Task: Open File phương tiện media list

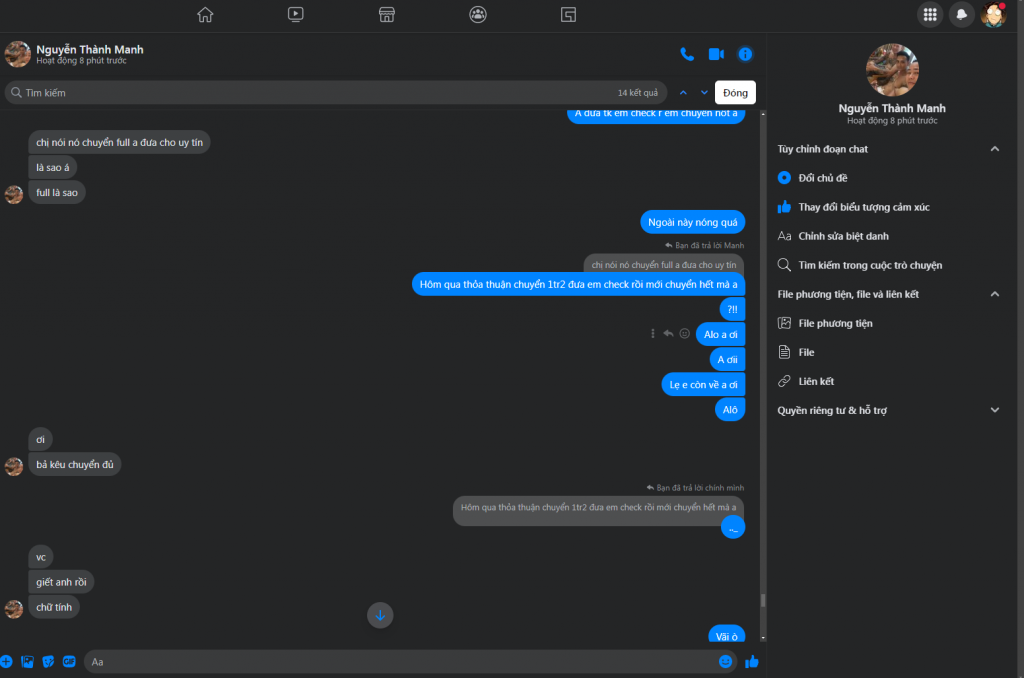Action: click(835, 323)
